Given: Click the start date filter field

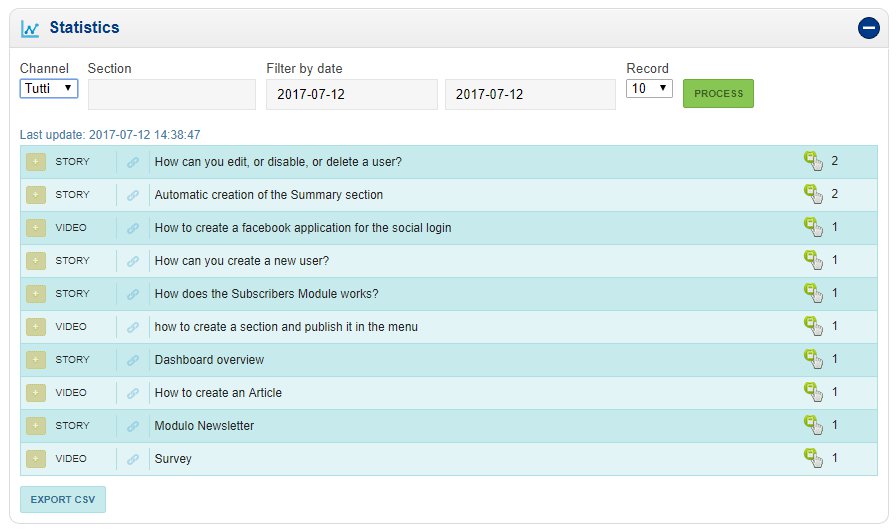Looking at the screenshot, I should [351, 95].
